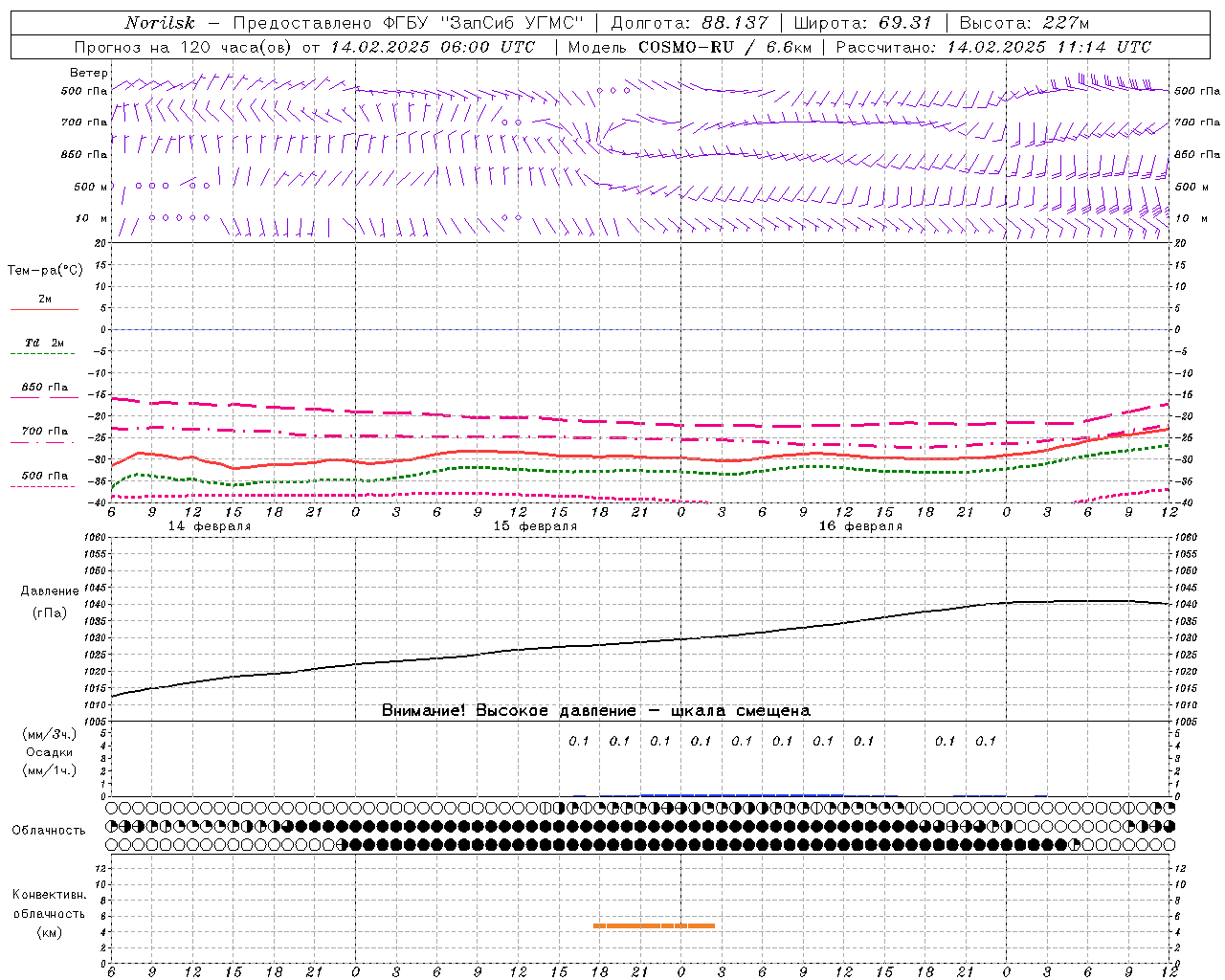The height and width of the screenshot is (980, 1225).
Task: Click the Высота: 227м header entry
Action: pyautogui.click(x=1024, y=23)
